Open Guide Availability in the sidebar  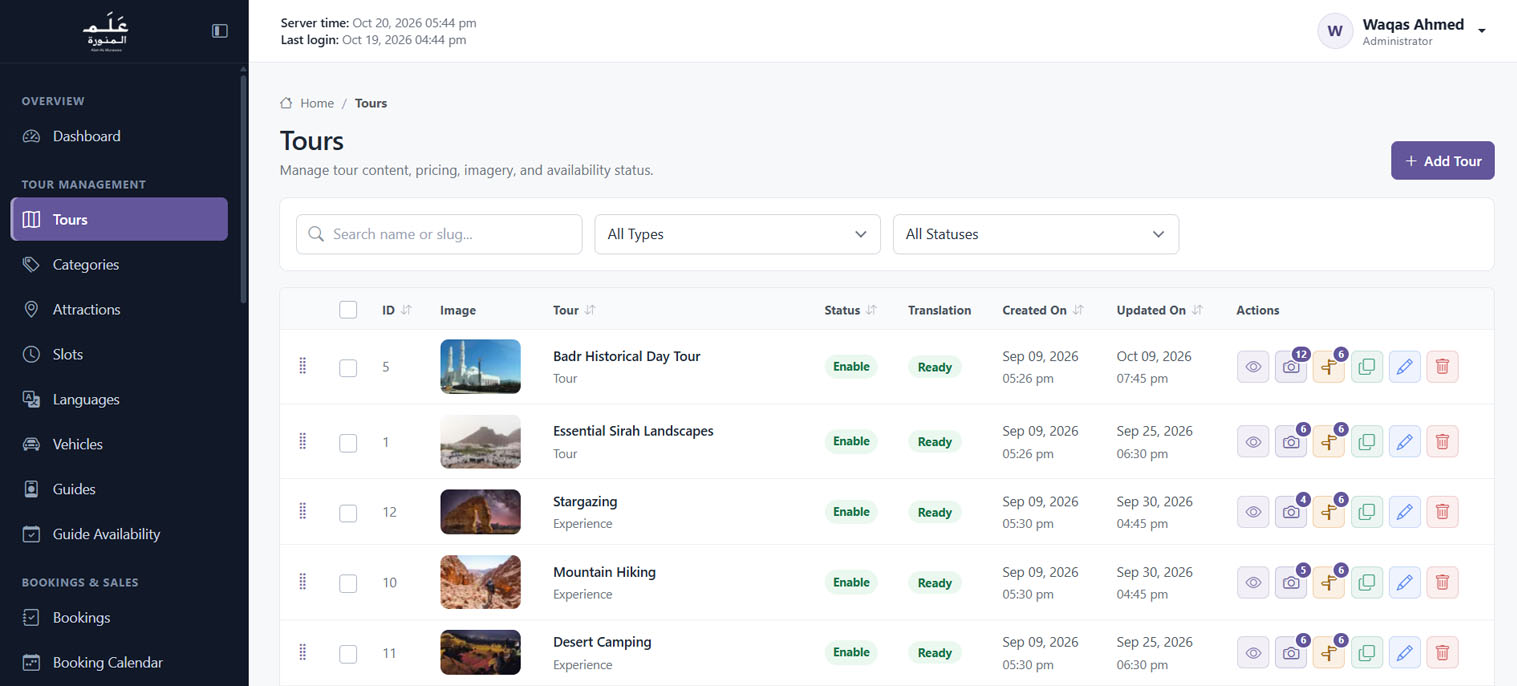(119, 534)
